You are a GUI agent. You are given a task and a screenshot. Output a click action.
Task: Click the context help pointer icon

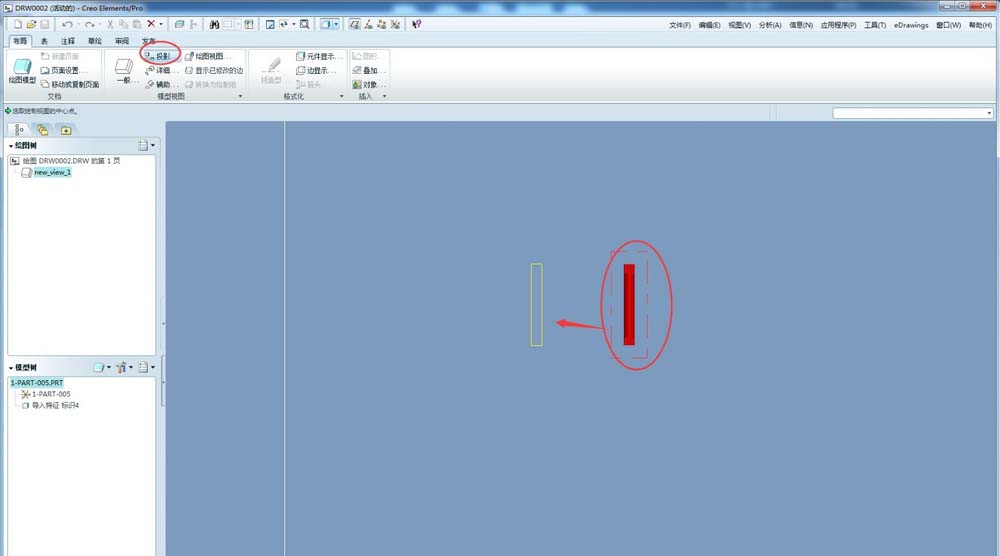tap(416, 24)
